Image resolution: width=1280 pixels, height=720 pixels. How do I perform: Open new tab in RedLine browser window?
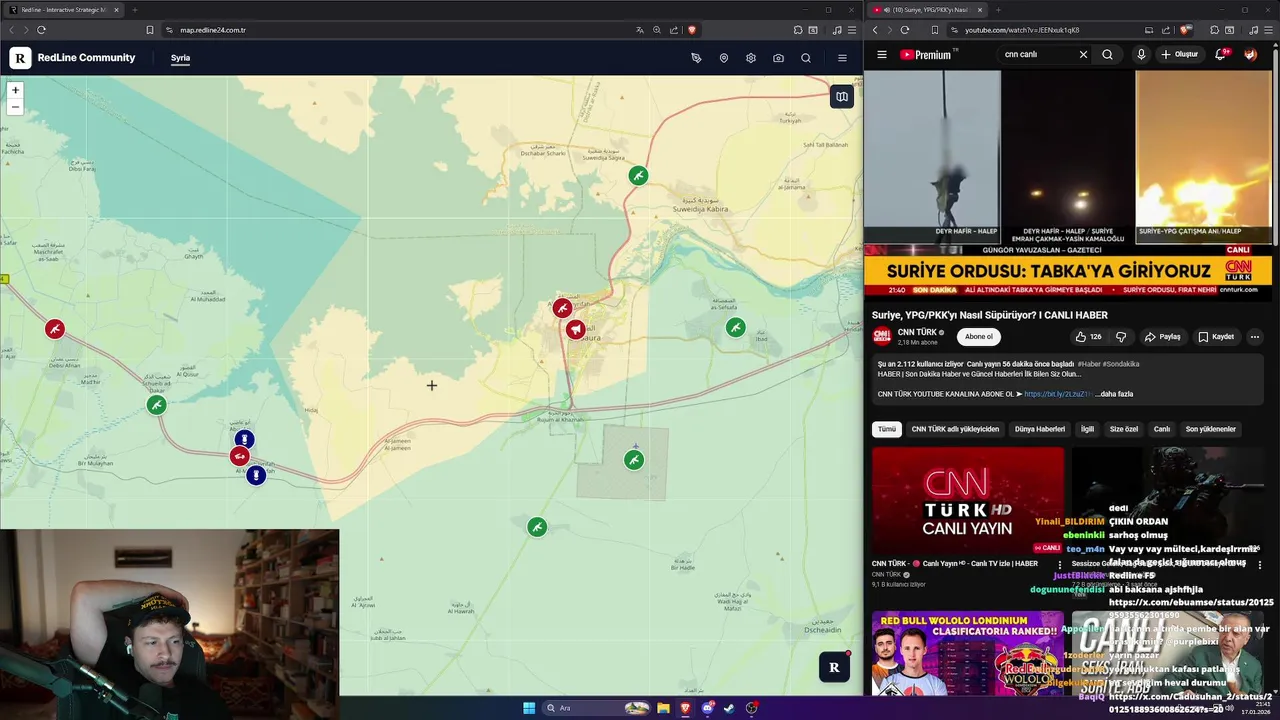point(135,10)
